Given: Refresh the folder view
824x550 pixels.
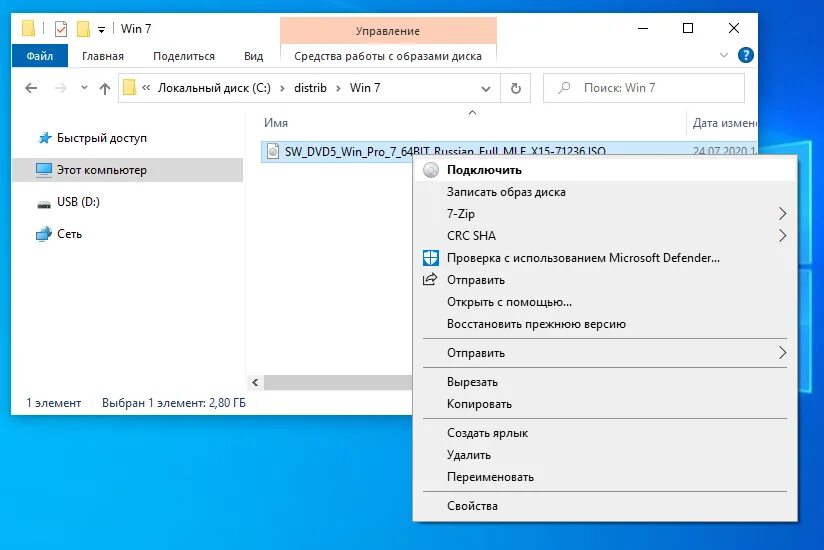Looking at the screenshot, I should tap(516, 88).
